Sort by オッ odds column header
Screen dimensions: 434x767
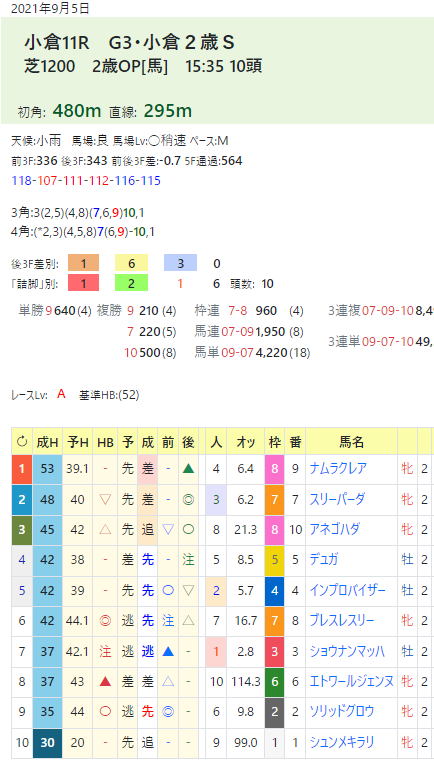[x=245, y=442]
